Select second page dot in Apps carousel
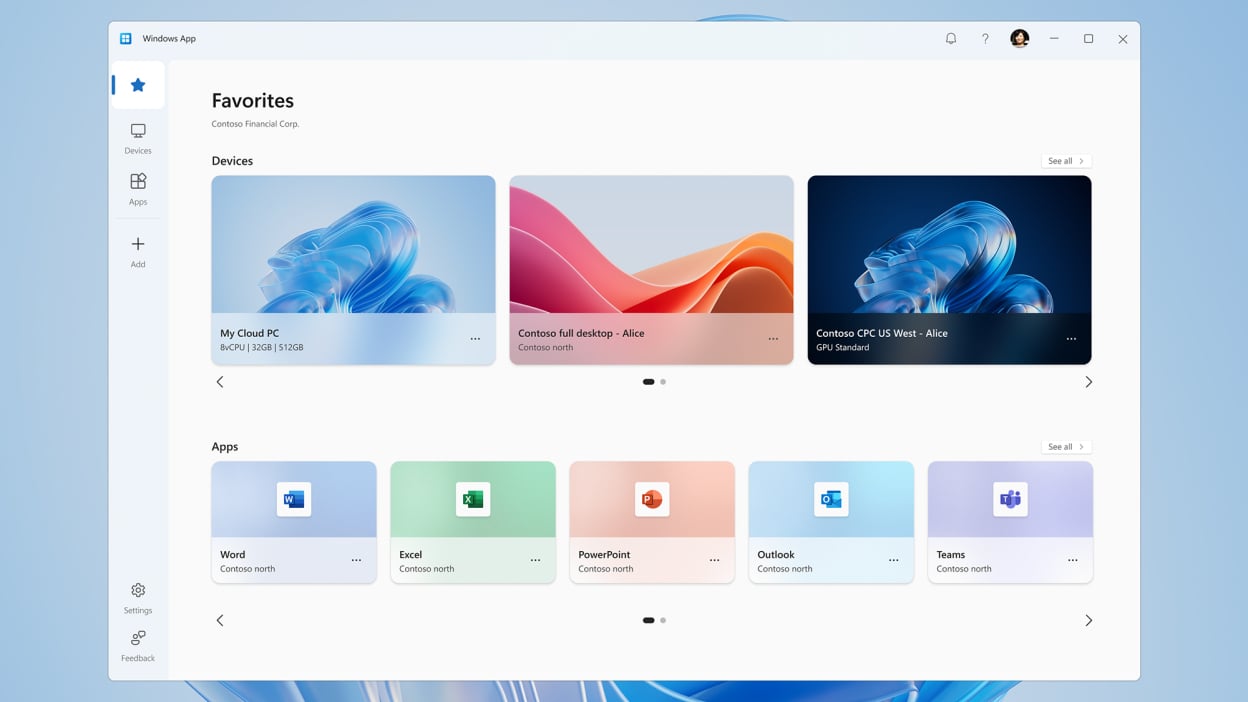1248x702 pixels. [x=663, y=620]
